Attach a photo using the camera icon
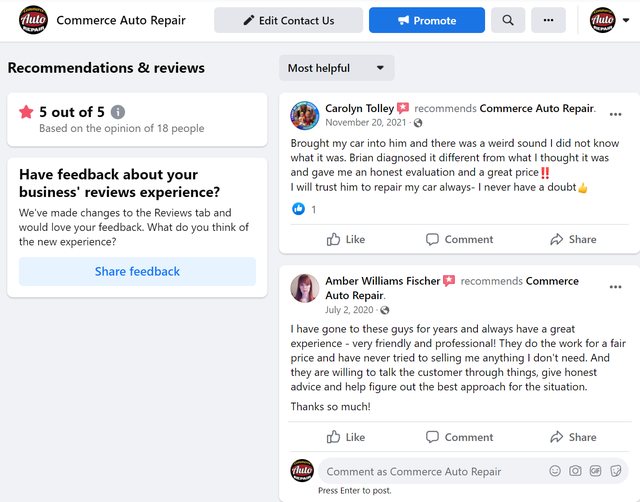Viewport: 640px width, 502px height. point(575,471)
